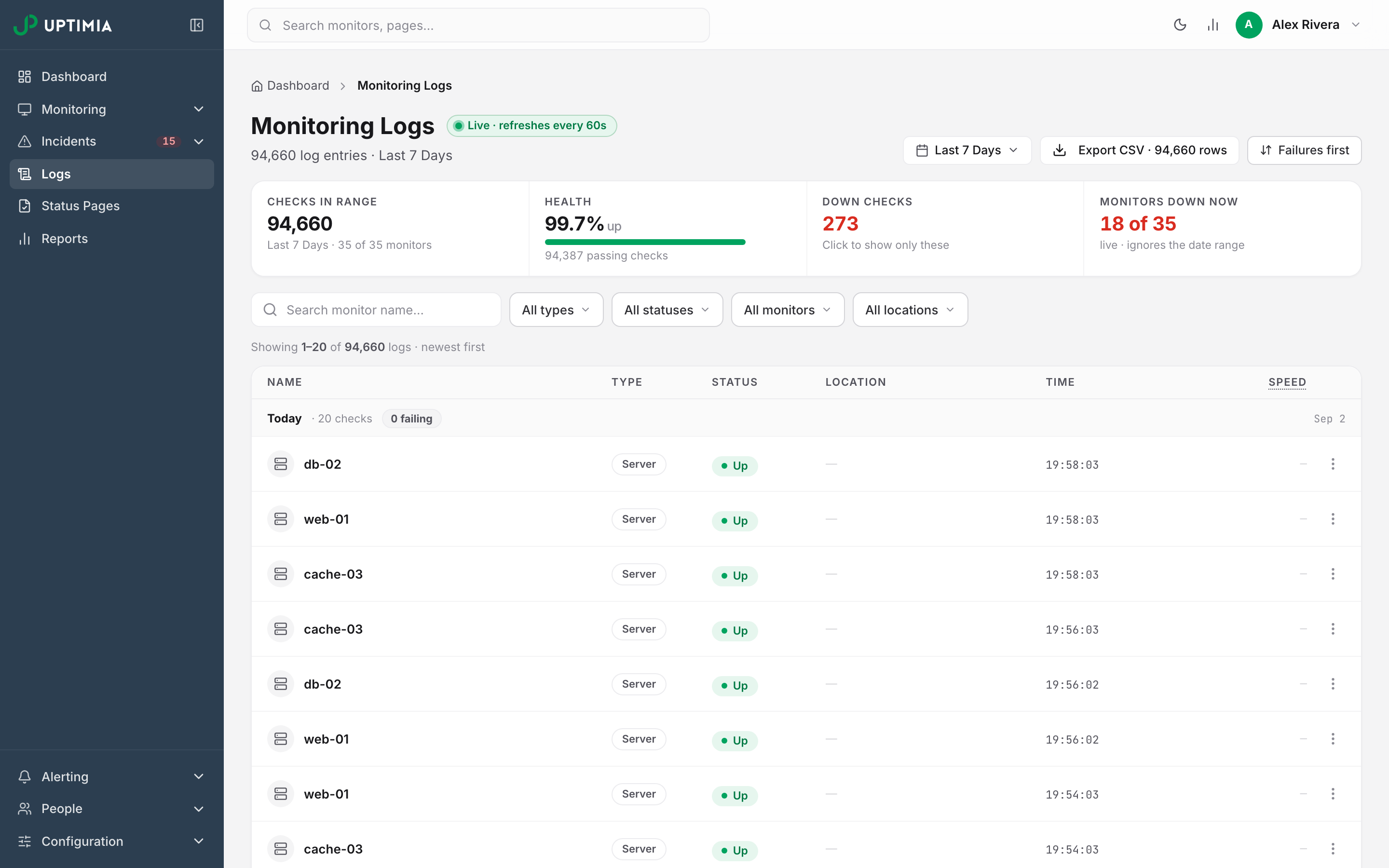The width and height of the screenshot is (1389, 868).
Task: Click the health progress bar
Action: (x=645, y=242)
